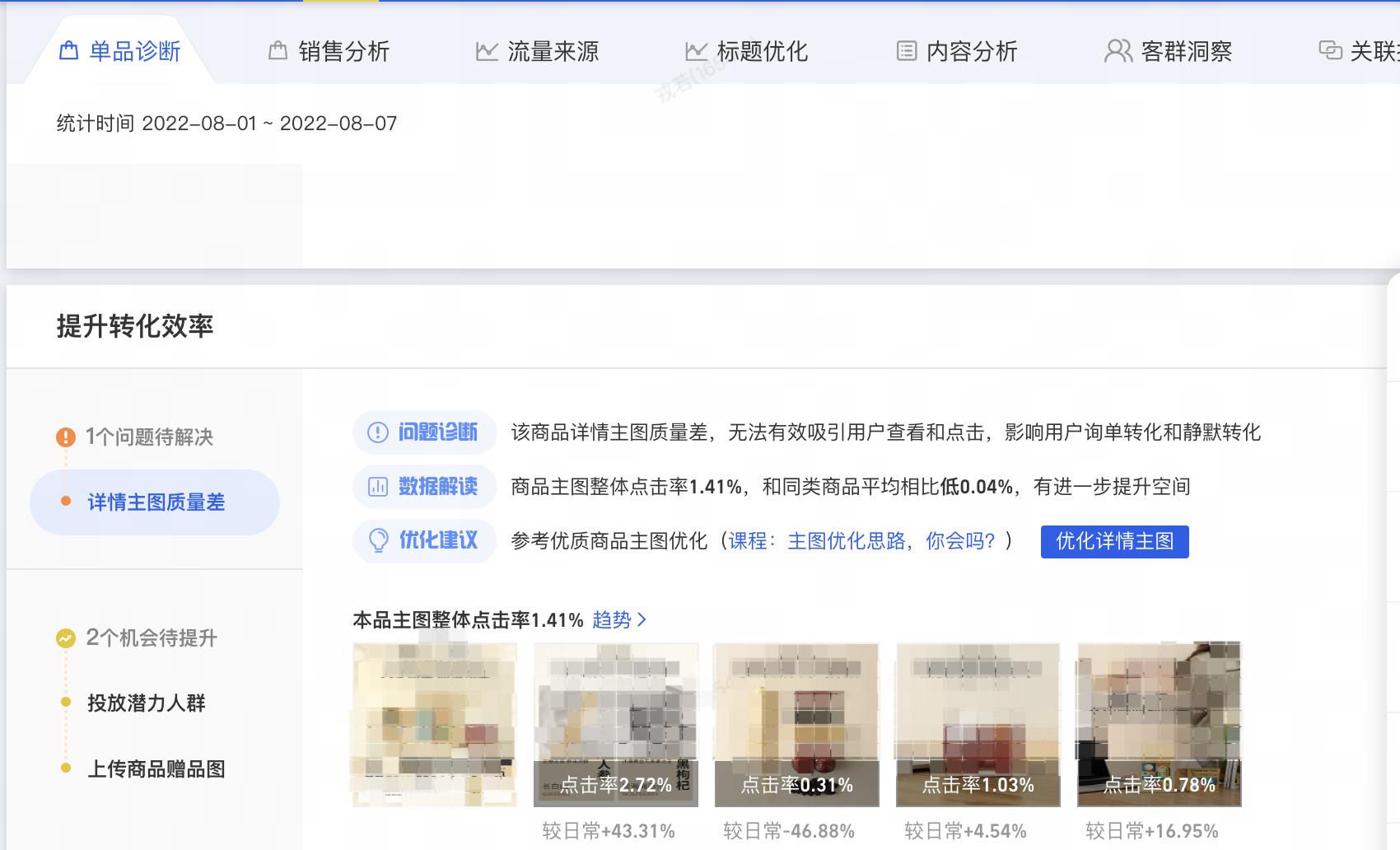This screenshot has height=850, width=1400.
Task: Click the 较日常+43.31% text
Action: pos(609,831)
